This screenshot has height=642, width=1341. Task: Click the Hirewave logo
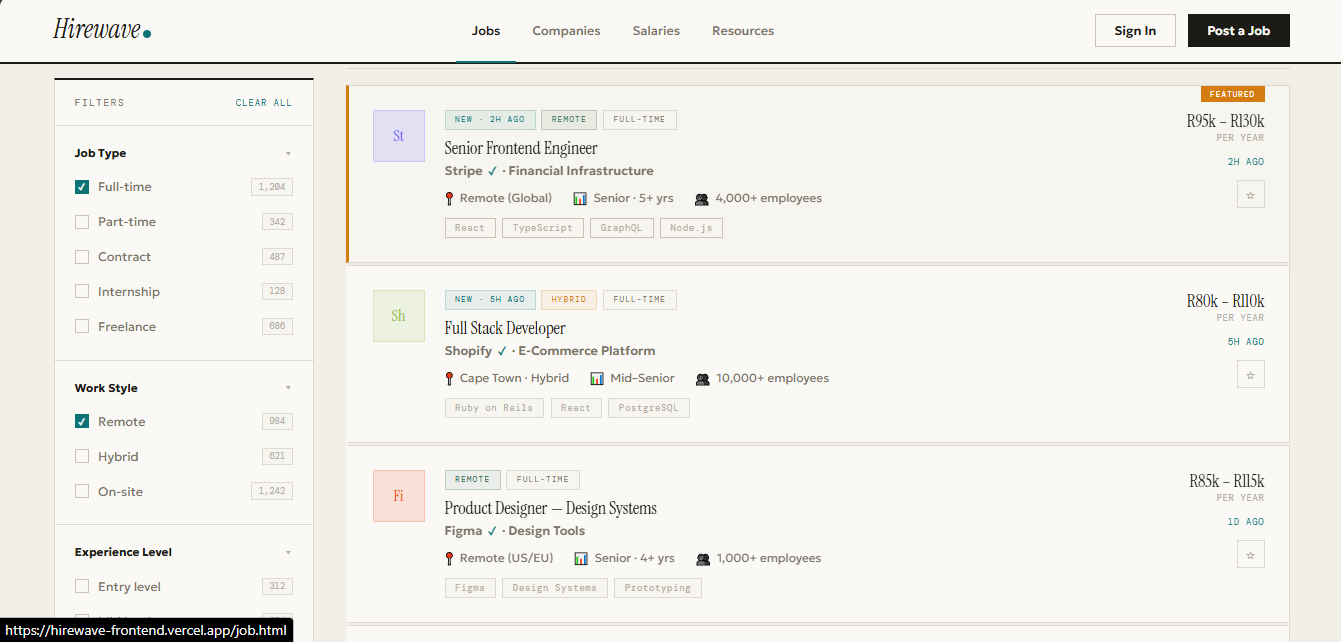(x=101, y=30)
